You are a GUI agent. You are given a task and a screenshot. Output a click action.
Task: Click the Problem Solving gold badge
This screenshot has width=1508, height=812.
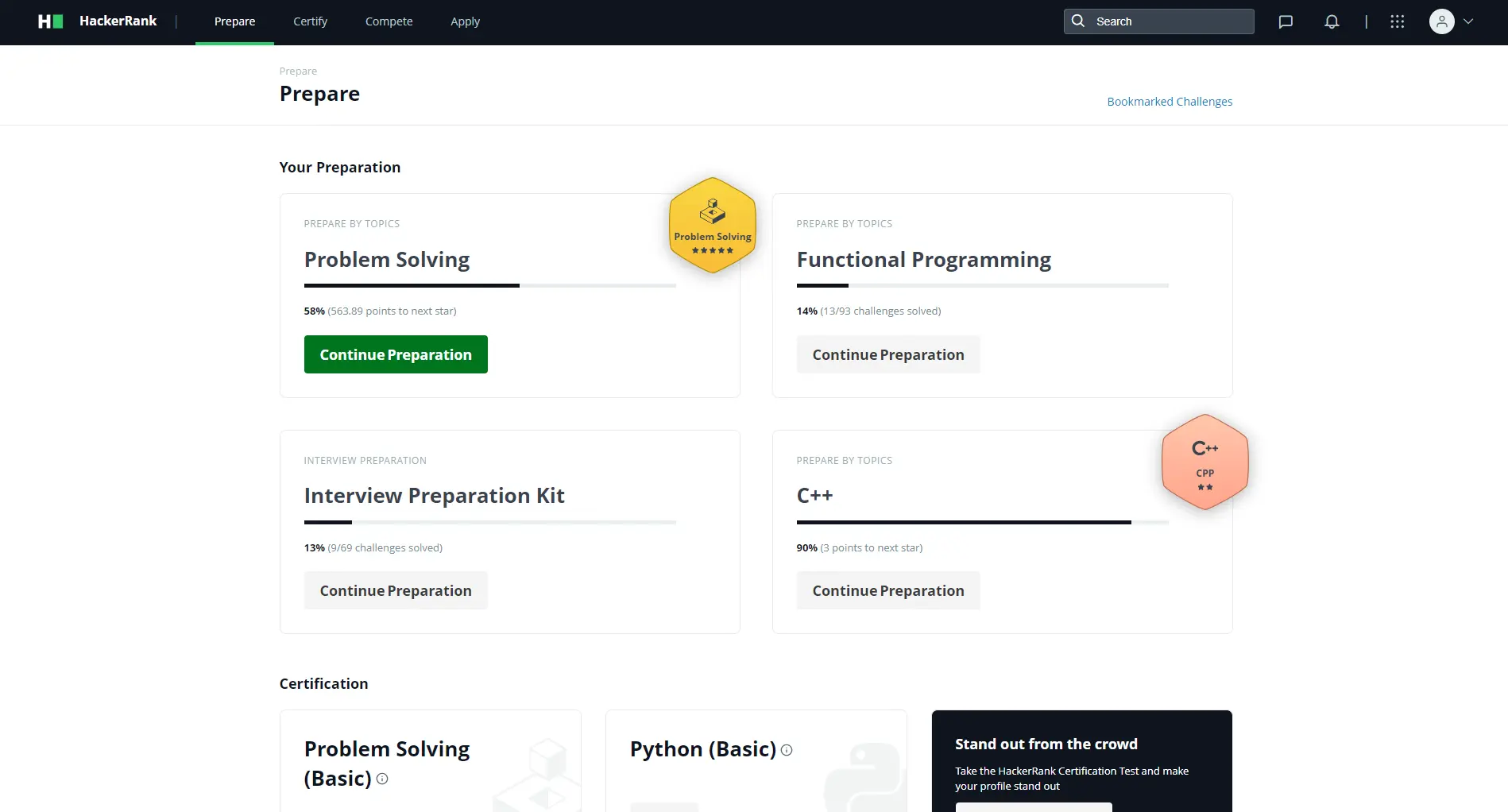(713, 226)
